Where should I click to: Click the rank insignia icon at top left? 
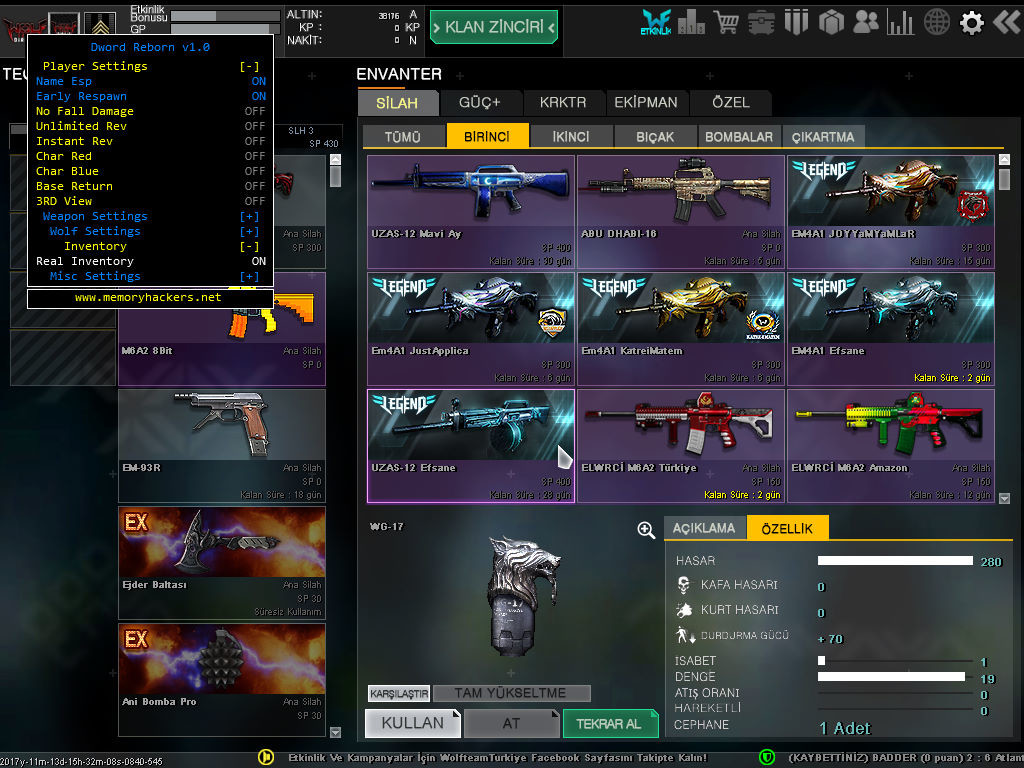(100, 24)
